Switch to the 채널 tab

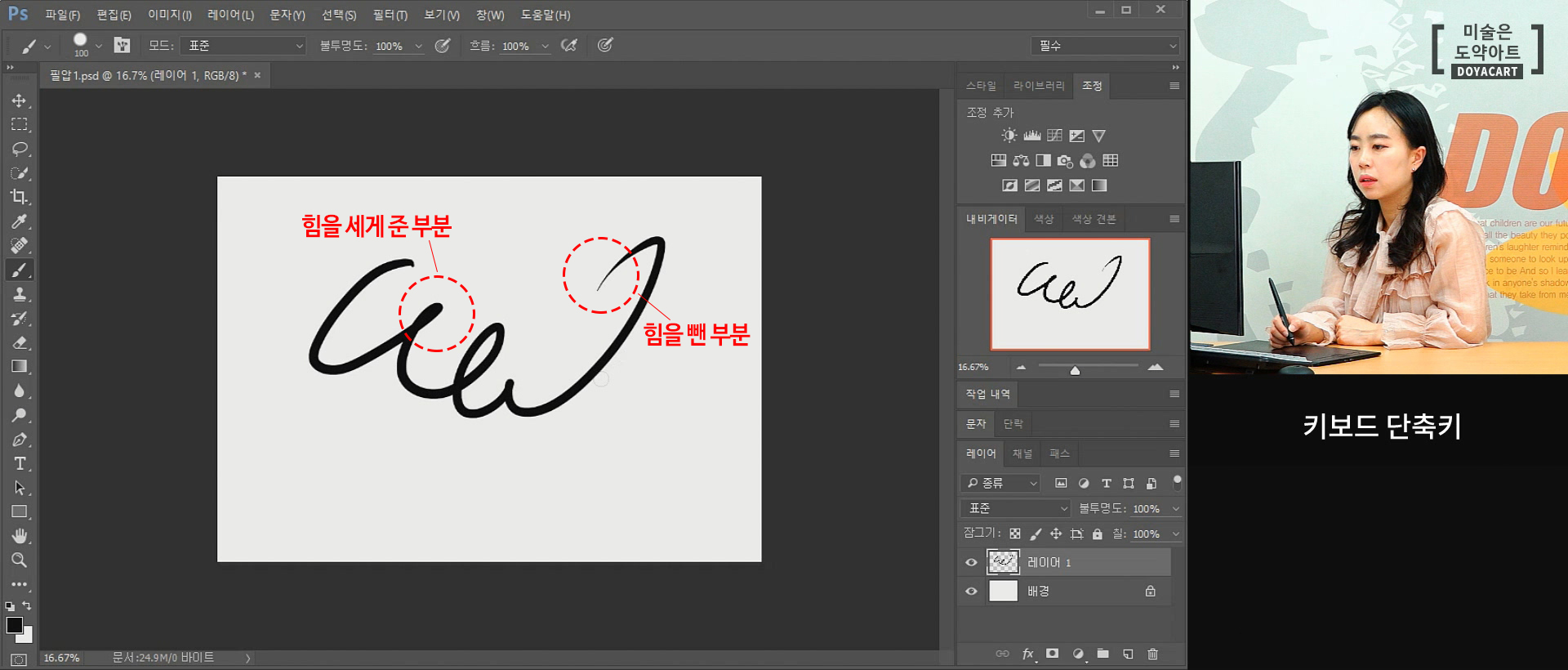[x=1022, y=453]
